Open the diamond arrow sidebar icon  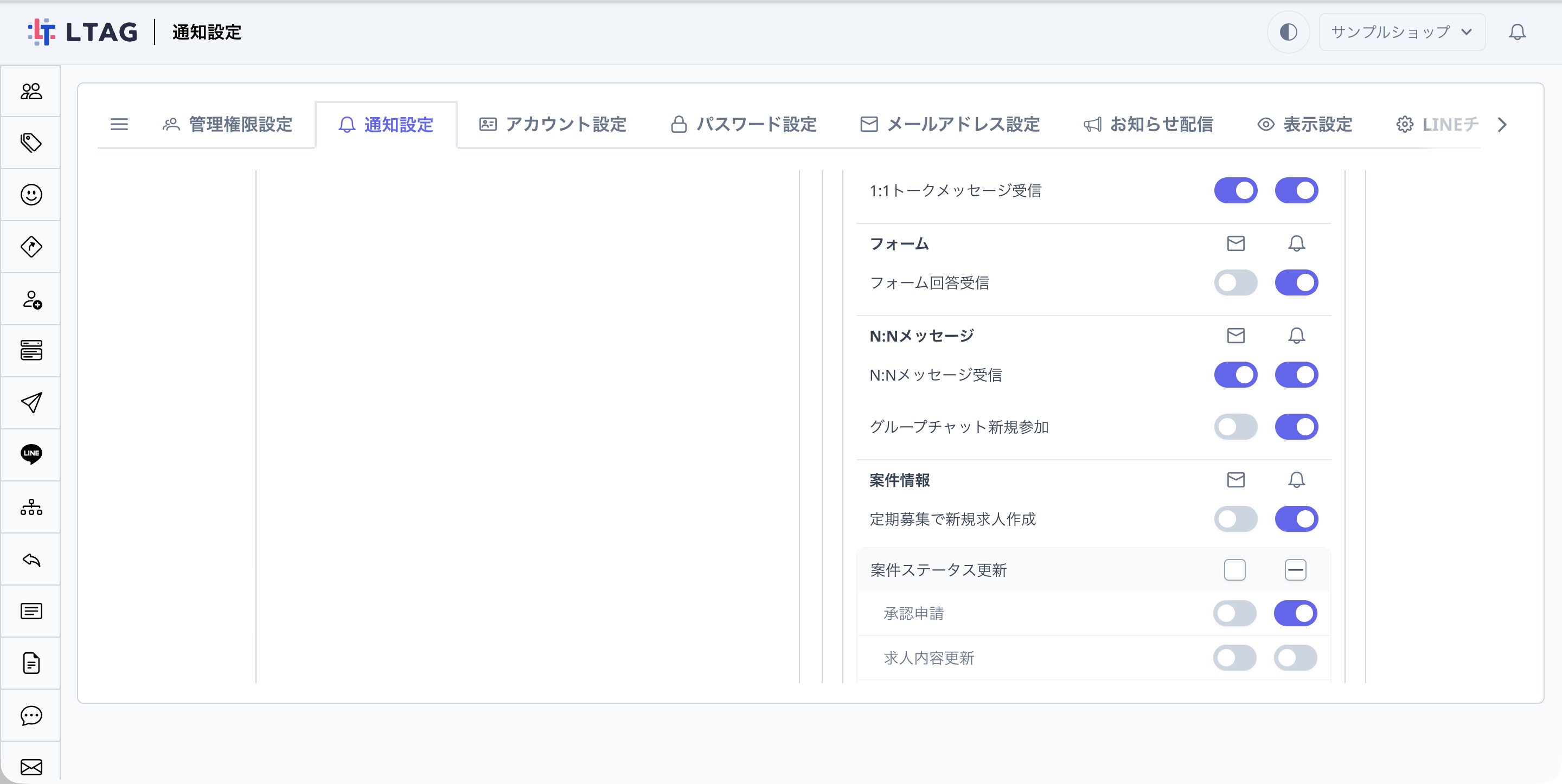click(x=31, y=247)
